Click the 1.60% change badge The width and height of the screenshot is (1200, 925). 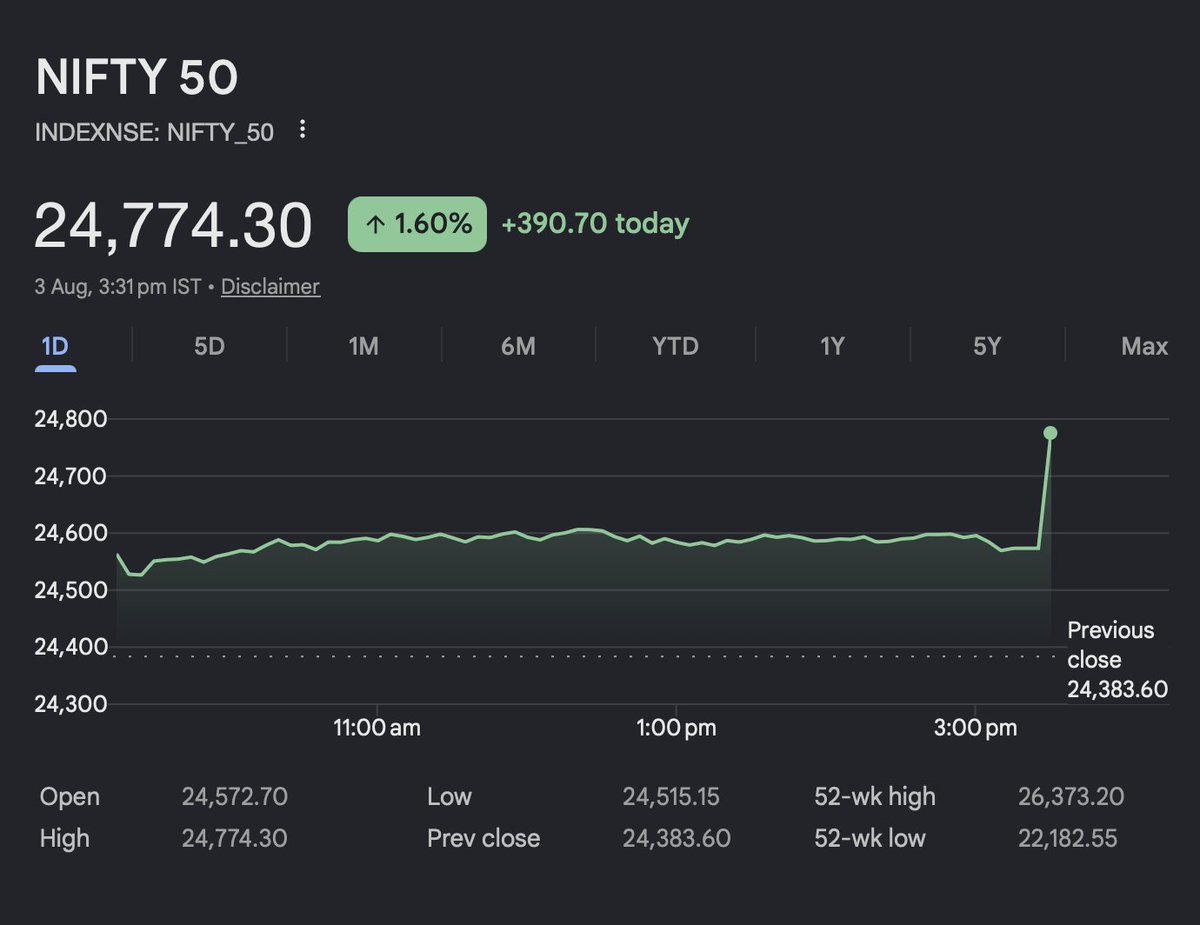417,224
